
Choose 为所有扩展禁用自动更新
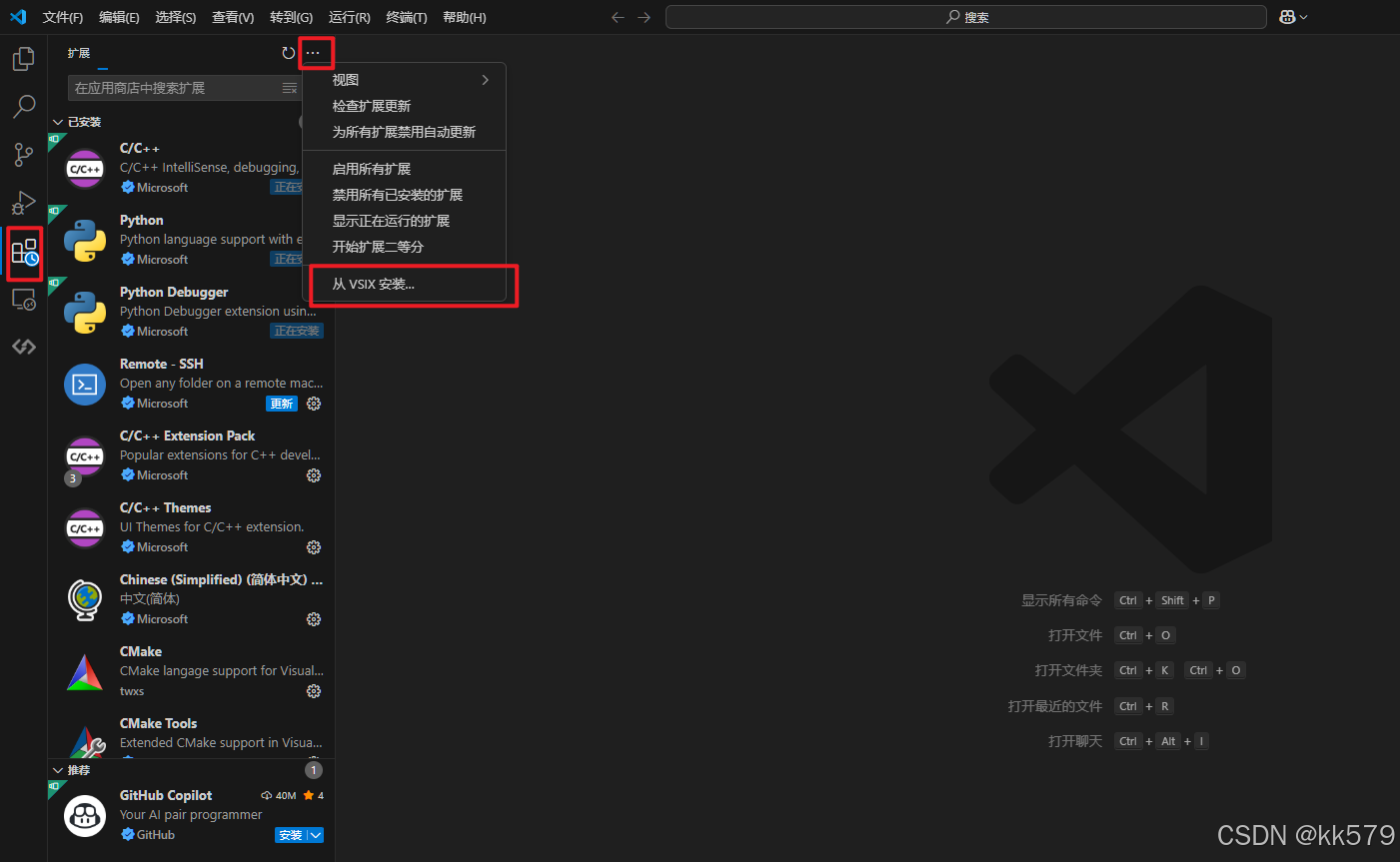click(405, 132)
